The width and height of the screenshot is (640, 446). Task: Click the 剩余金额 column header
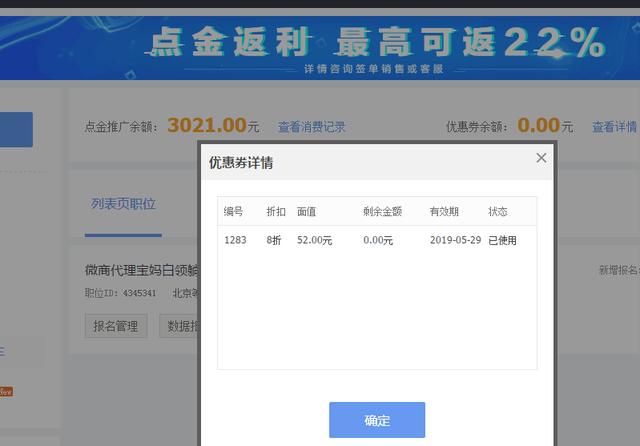coord(382,212)
